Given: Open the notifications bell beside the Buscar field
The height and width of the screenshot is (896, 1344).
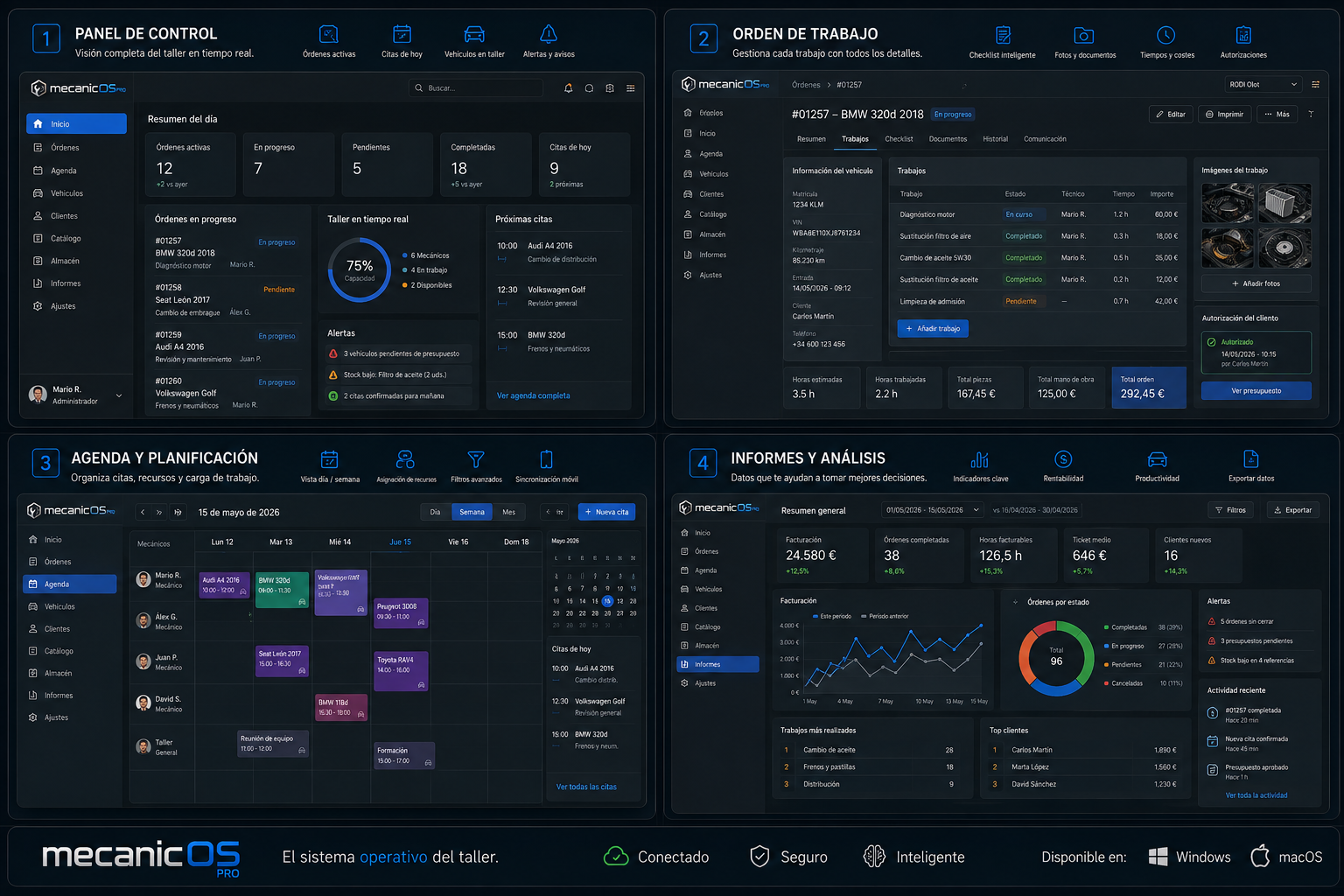Looking at the screenshot, I should coord(569,88).
